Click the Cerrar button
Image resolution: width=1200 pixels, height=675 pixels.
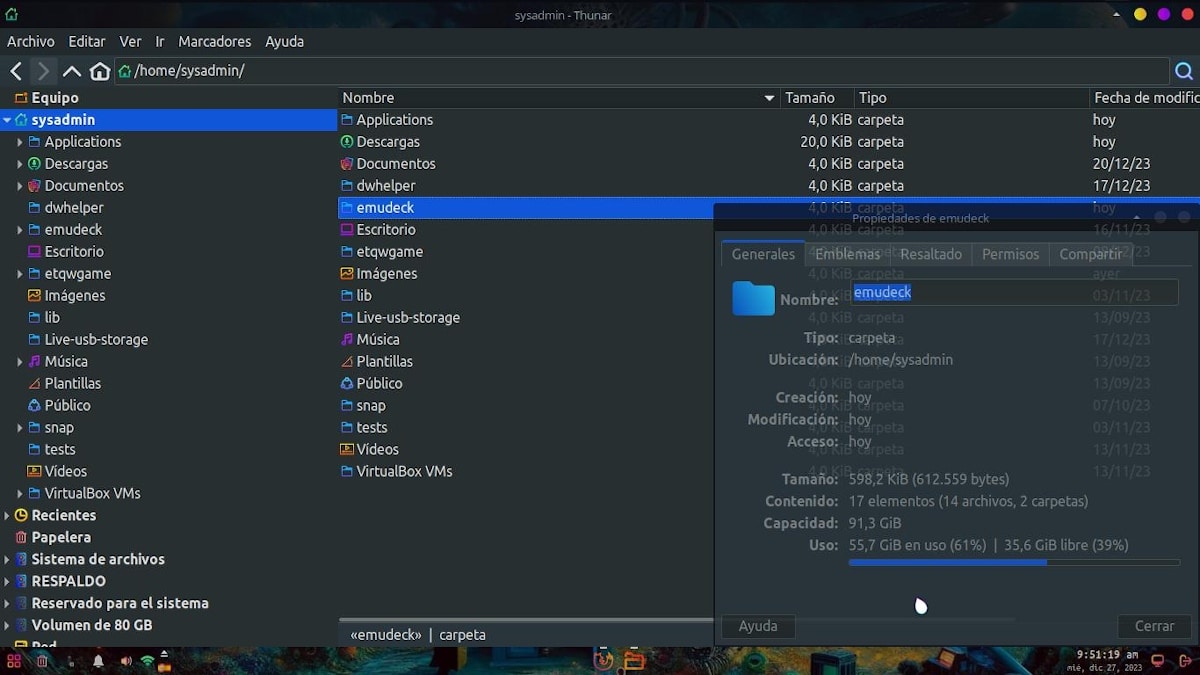tap(1154, 626)
